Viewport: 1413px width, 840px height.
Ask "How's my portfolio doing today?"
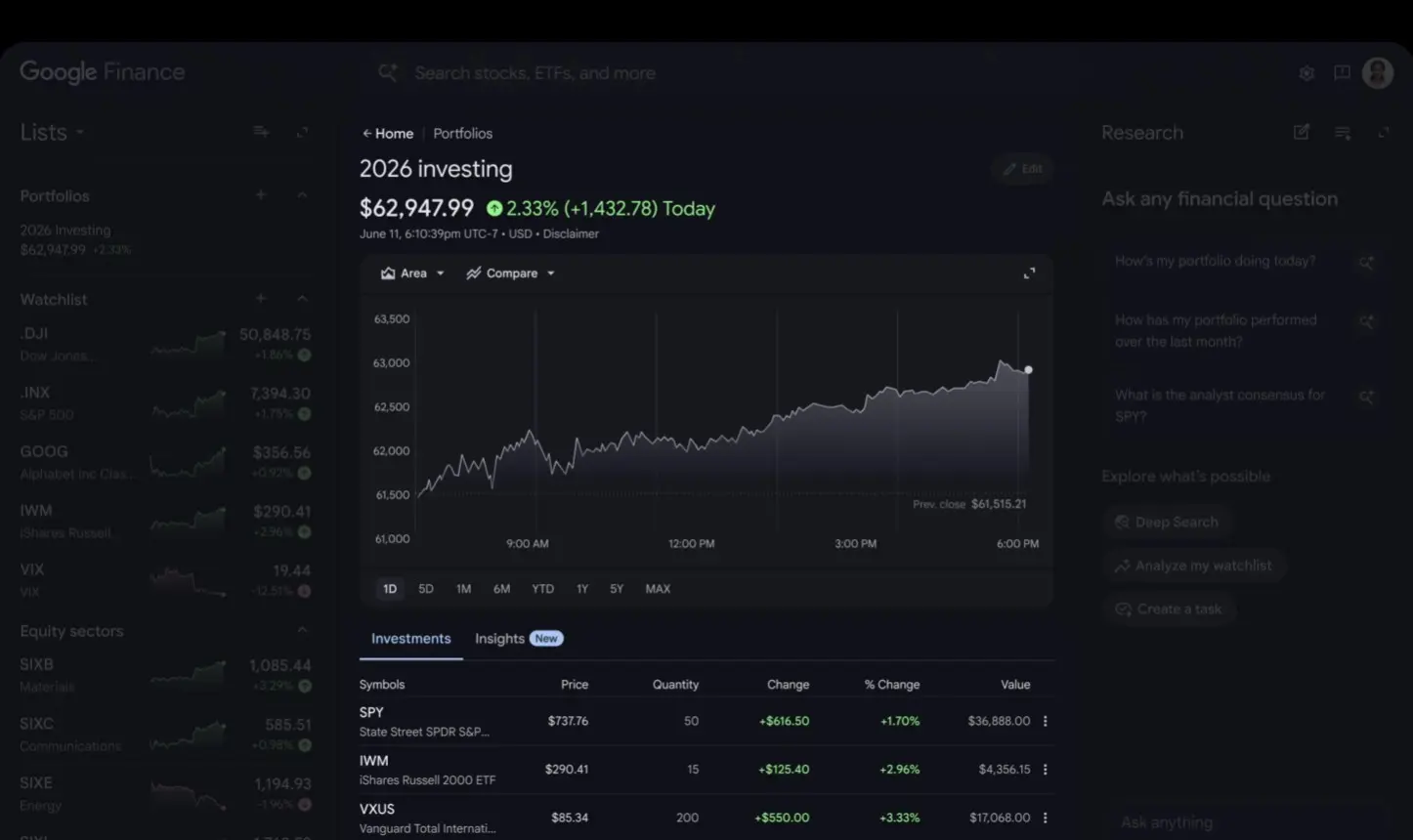(1246, 262)
